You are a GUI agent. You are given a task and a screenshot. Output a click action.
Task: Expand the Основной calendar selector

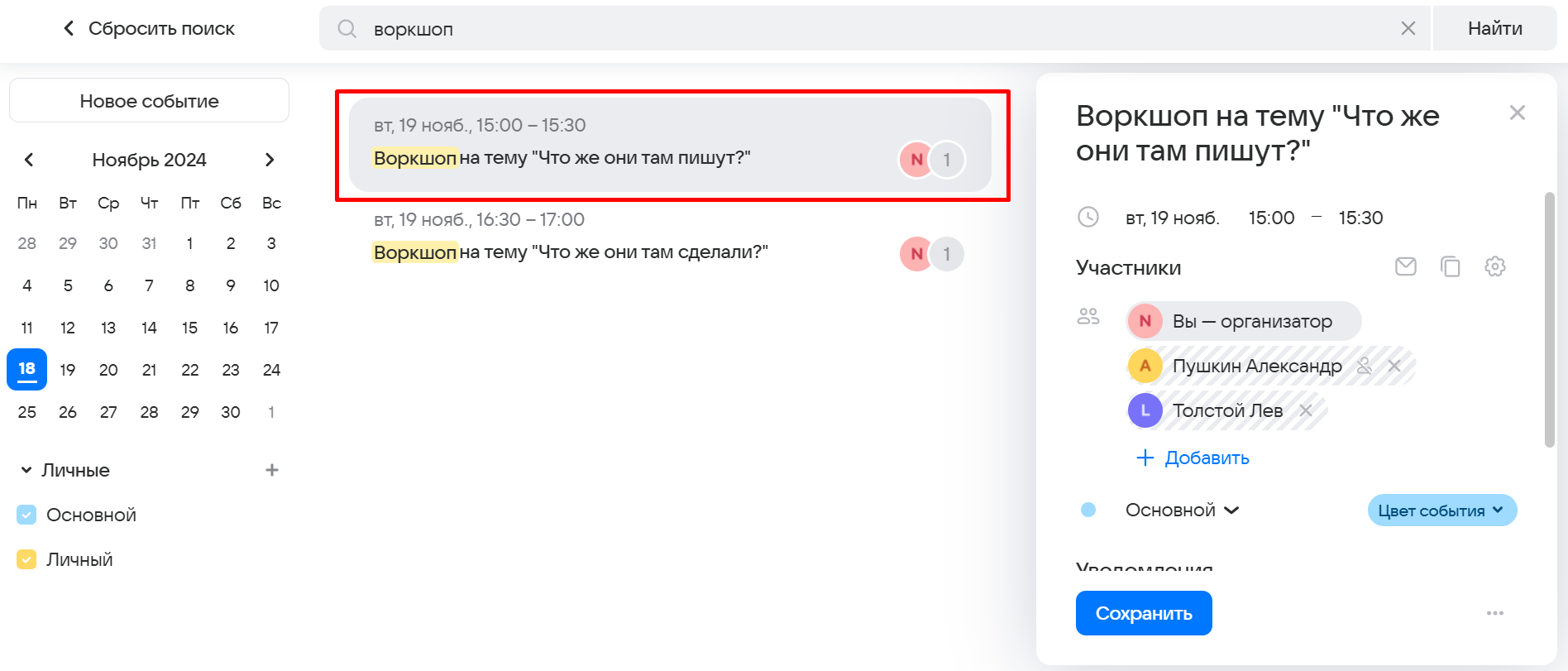pos(1182,510)
